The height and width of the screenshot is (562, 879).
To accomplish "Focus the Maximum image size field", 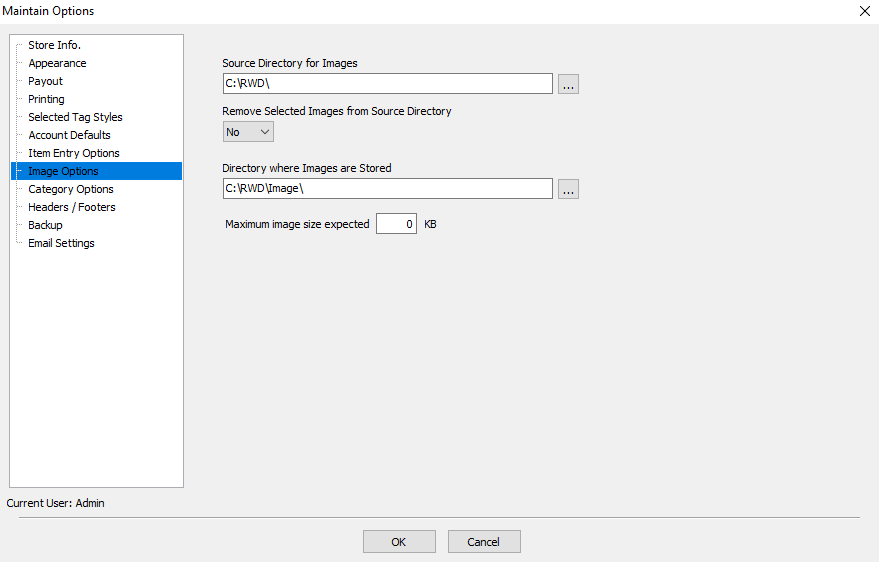I will 396,224.
